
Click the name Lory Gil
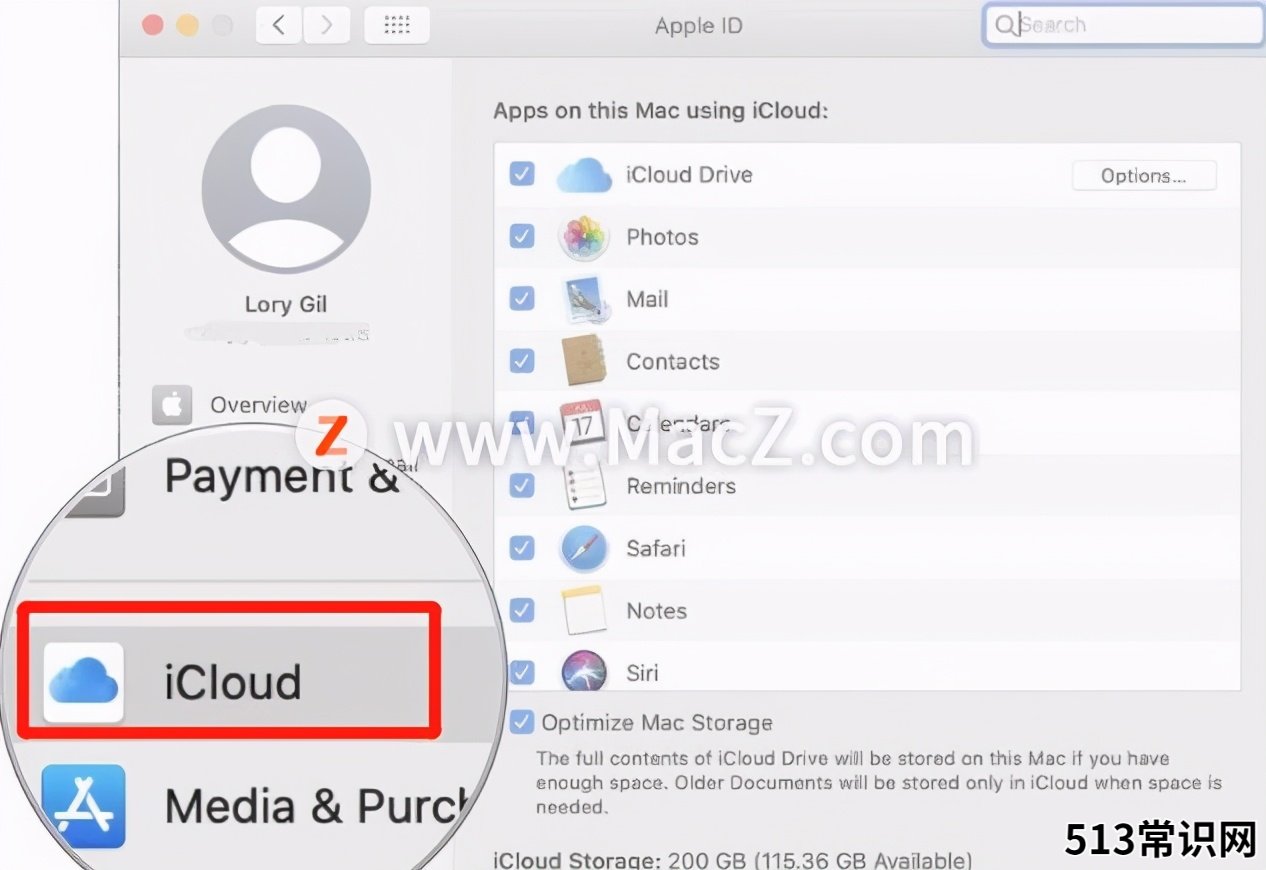coord(286,304)
